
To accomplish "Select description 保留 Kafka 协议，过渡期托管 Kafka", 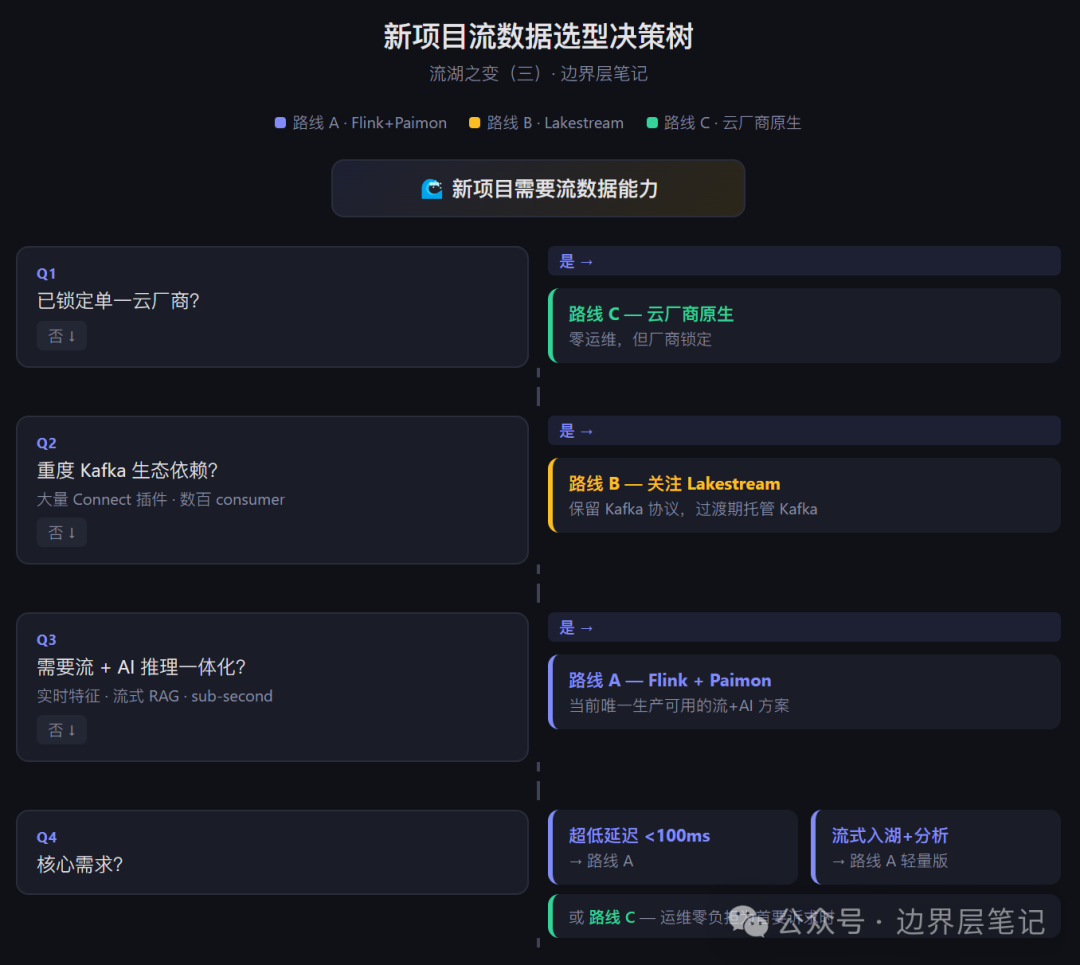I will (693, 509).
